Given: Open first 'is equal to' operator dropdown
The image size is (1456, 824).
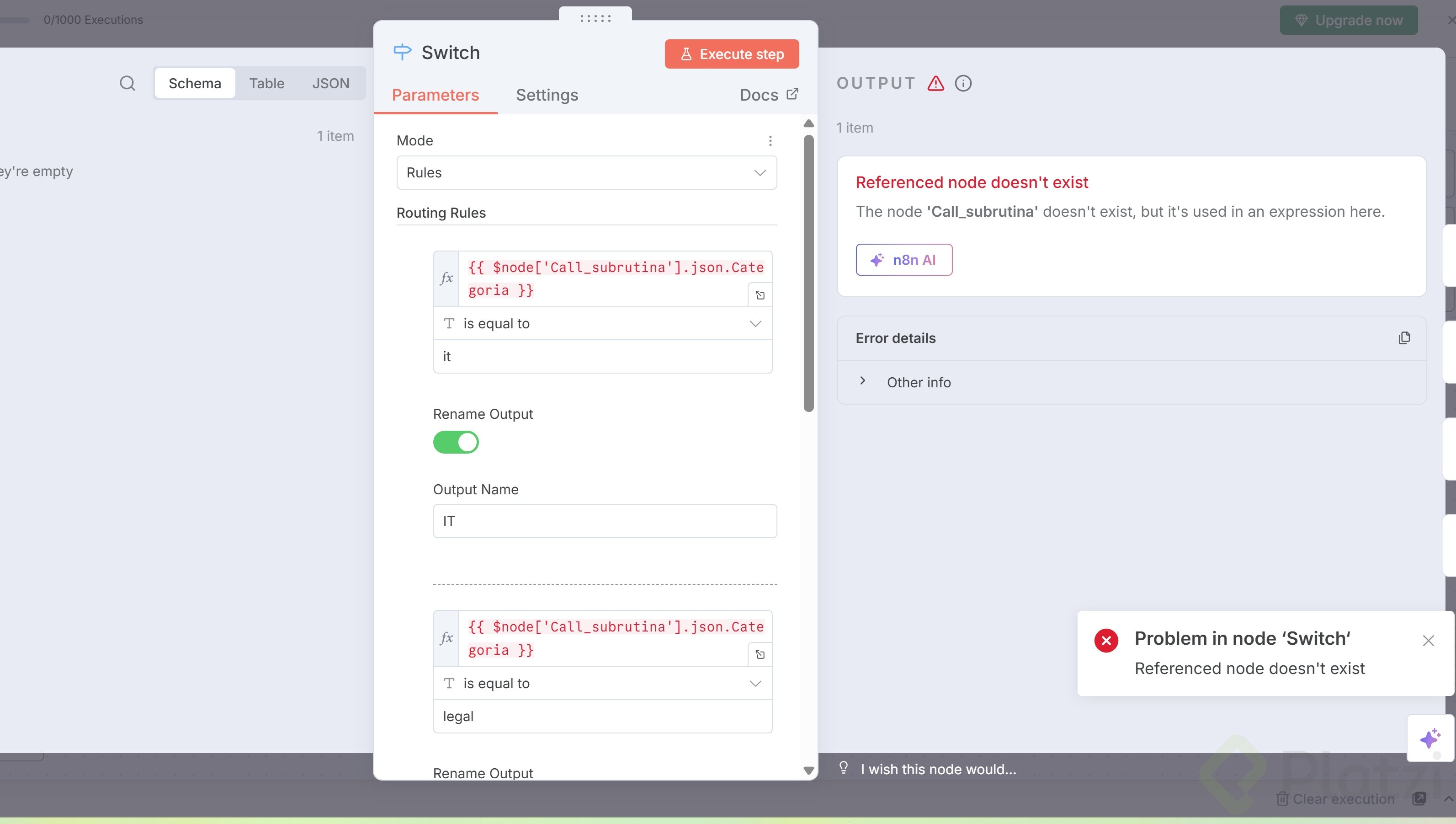Looking at the screenshot, I should tap(603, 324).
